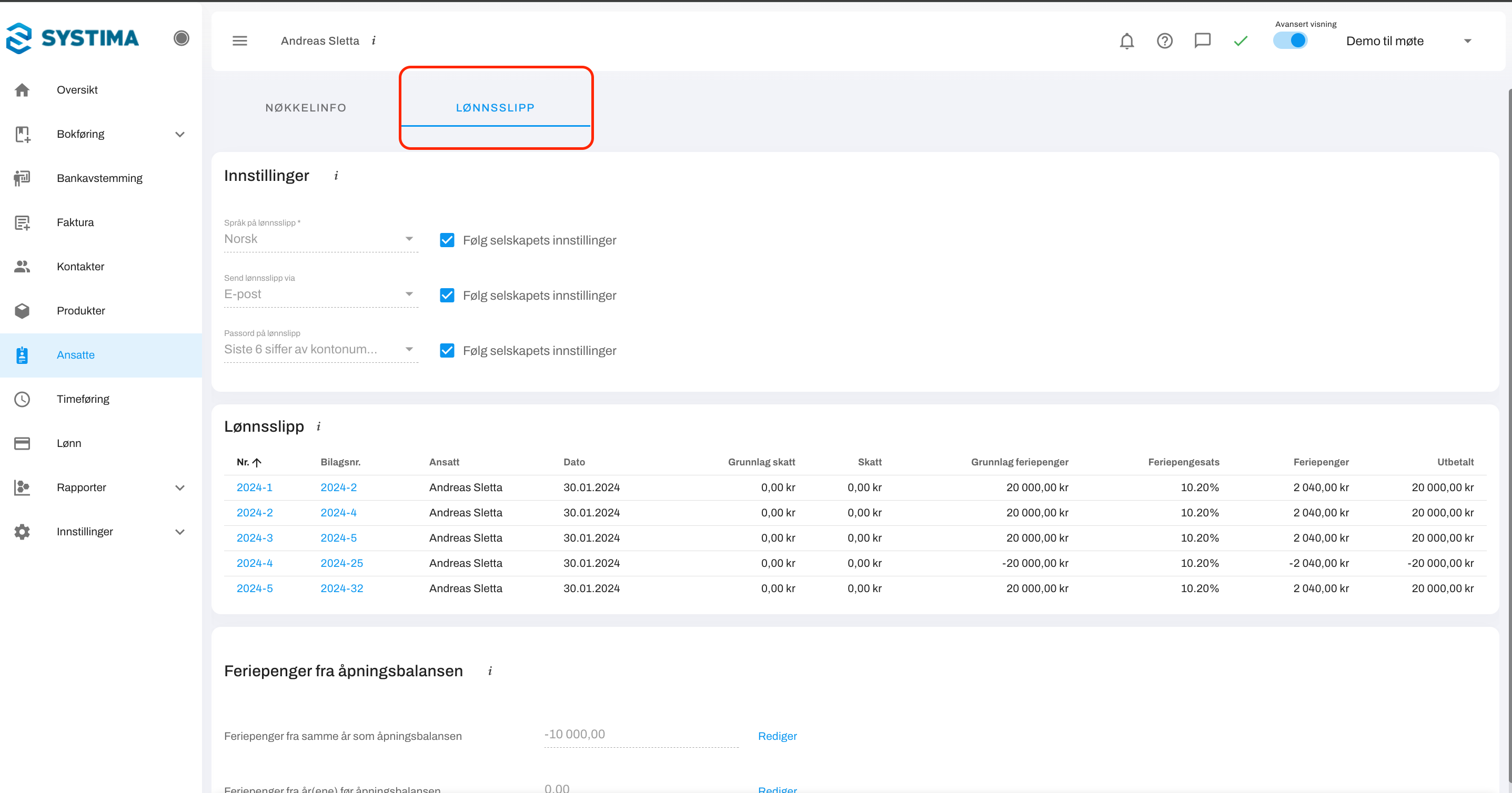Viewport: 1512px width, 793px height.
Task: Open the Send lønnsslipp via dropdown
Action: point(320,294)
